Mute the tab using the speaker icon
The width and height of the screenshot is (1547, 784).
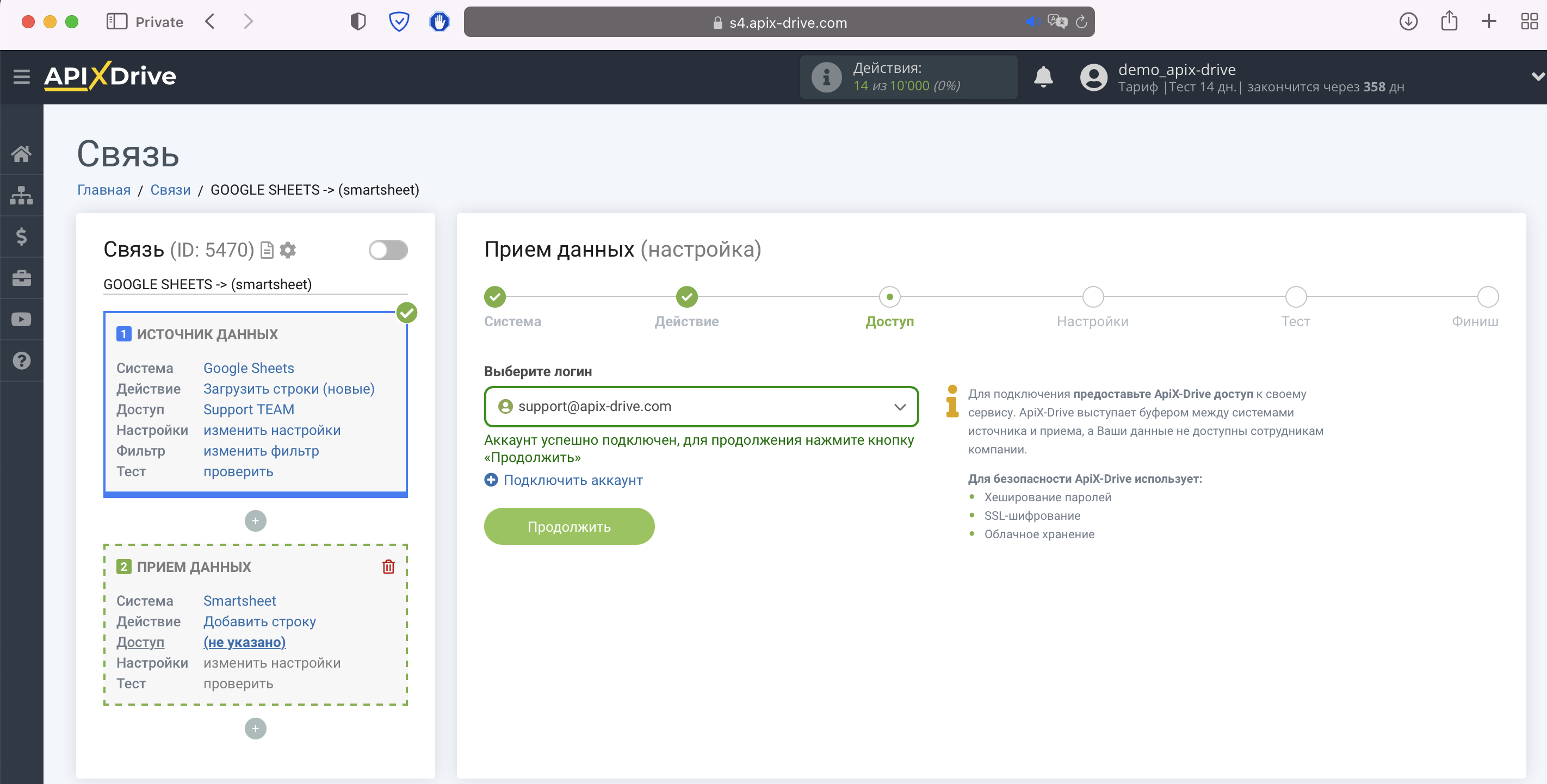[x=1032, y=22]
